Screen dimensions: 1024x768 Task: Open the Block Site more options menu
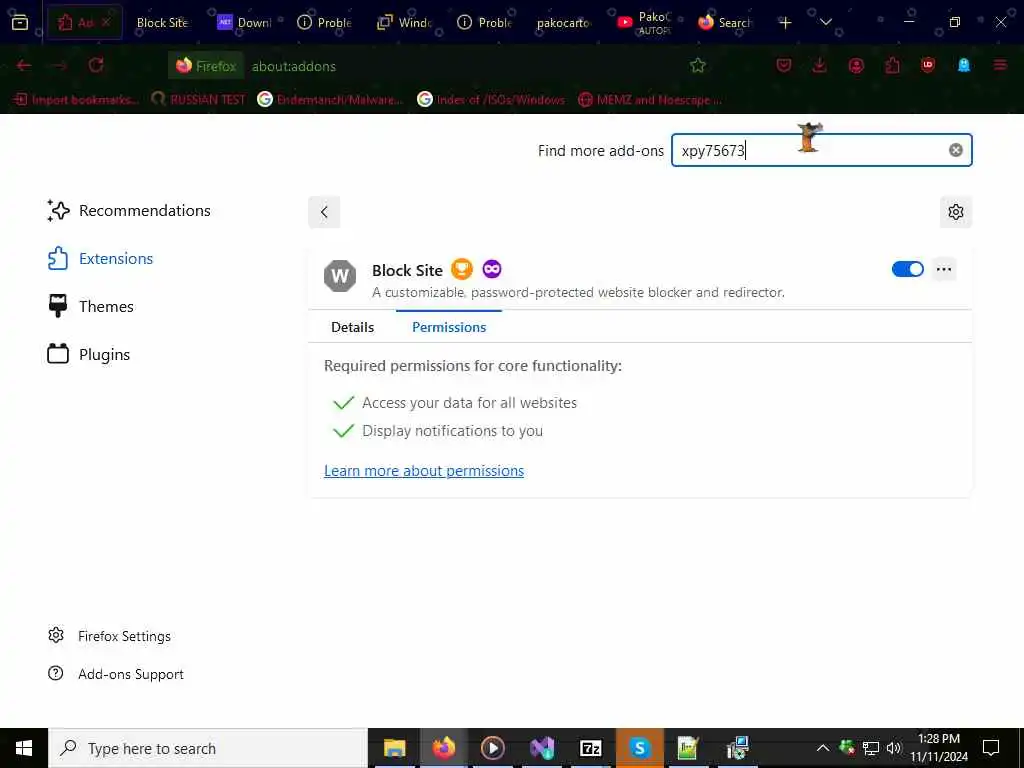[944, 269]
